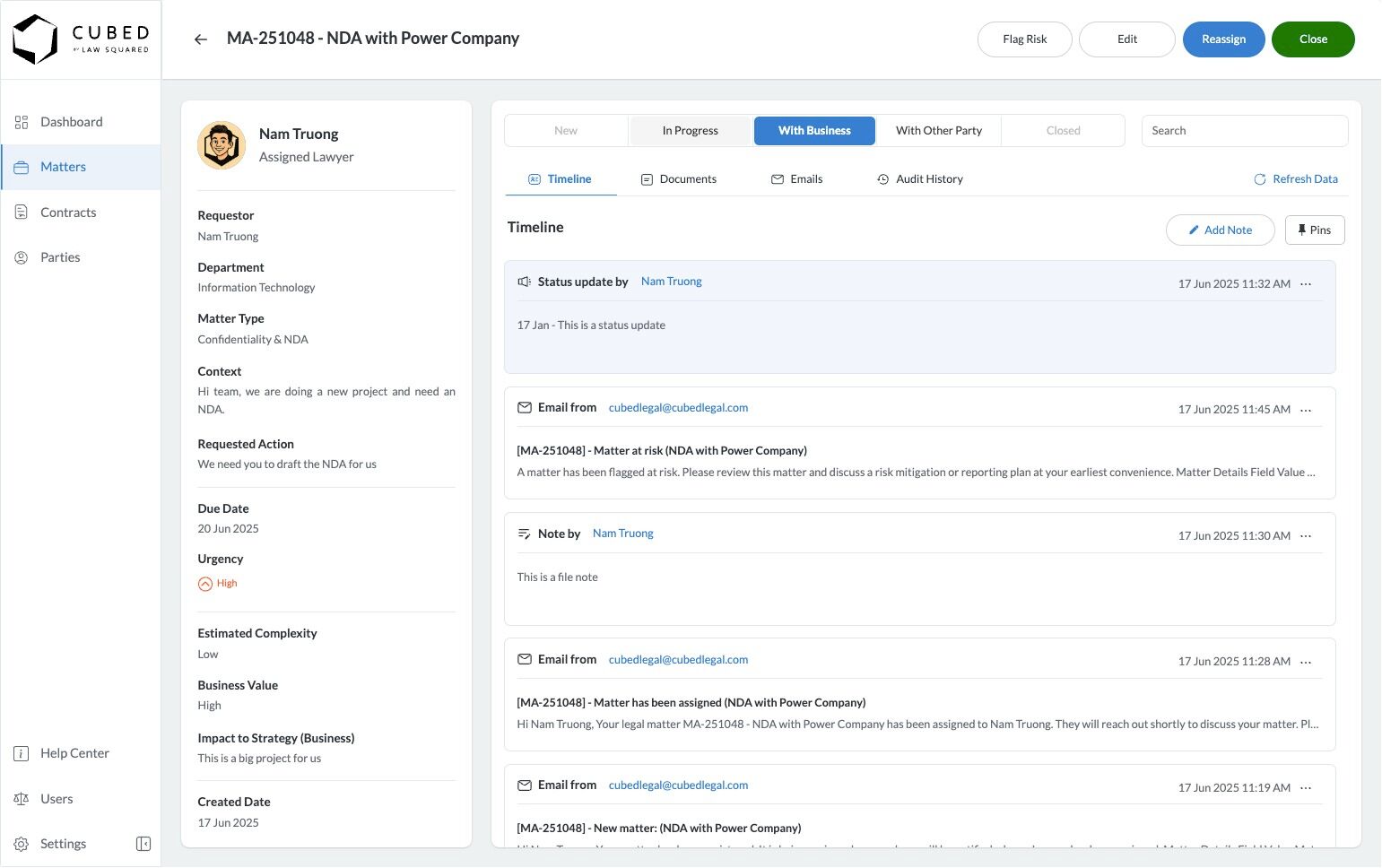Open more options on the file note

point(1306,536)
